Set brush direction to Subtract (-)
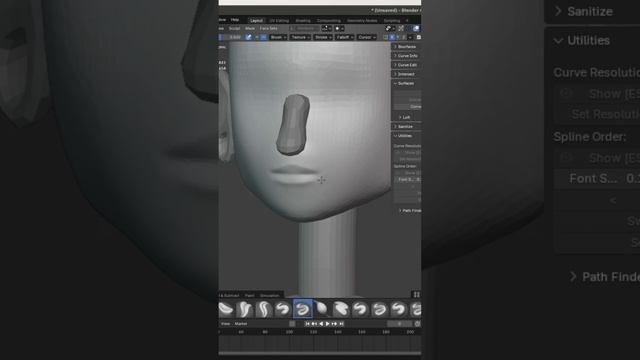 [264, 37]
